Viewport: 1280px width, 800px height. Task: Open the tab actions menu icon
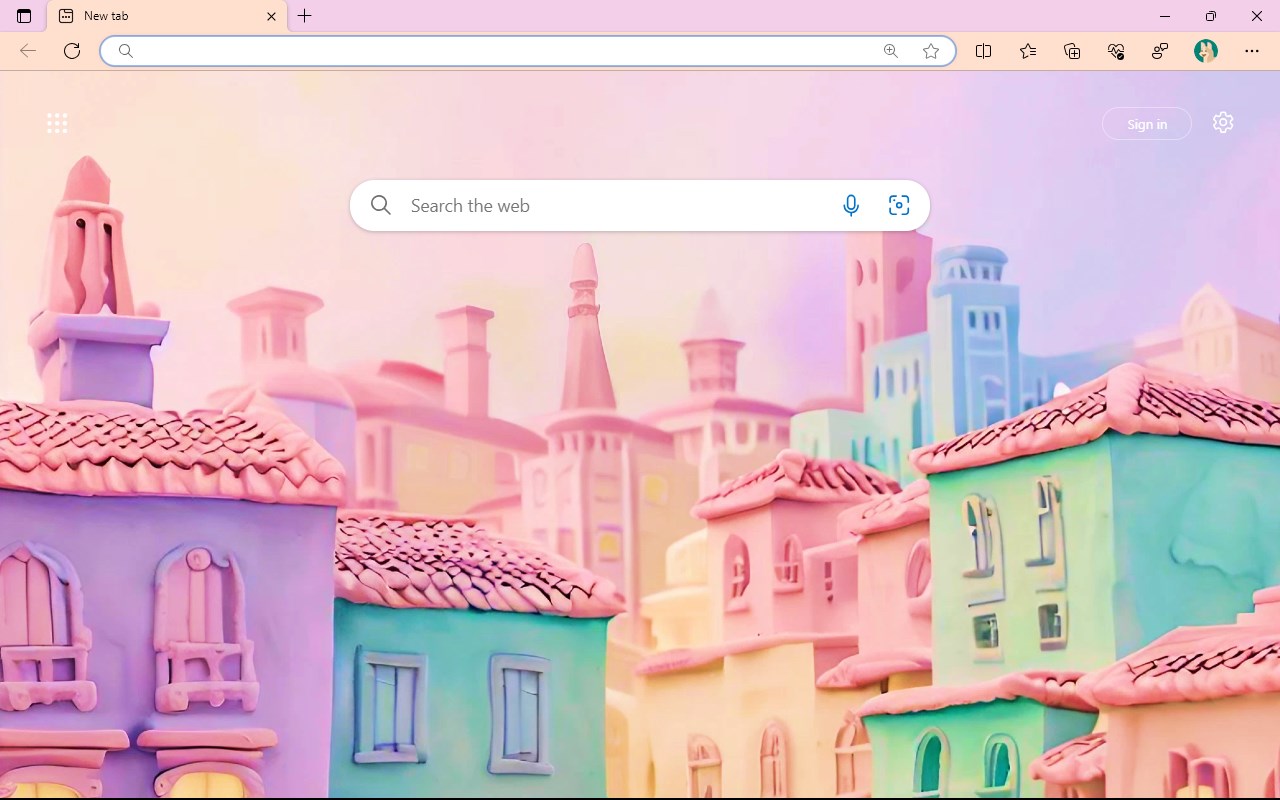click(x=24, y=16)
